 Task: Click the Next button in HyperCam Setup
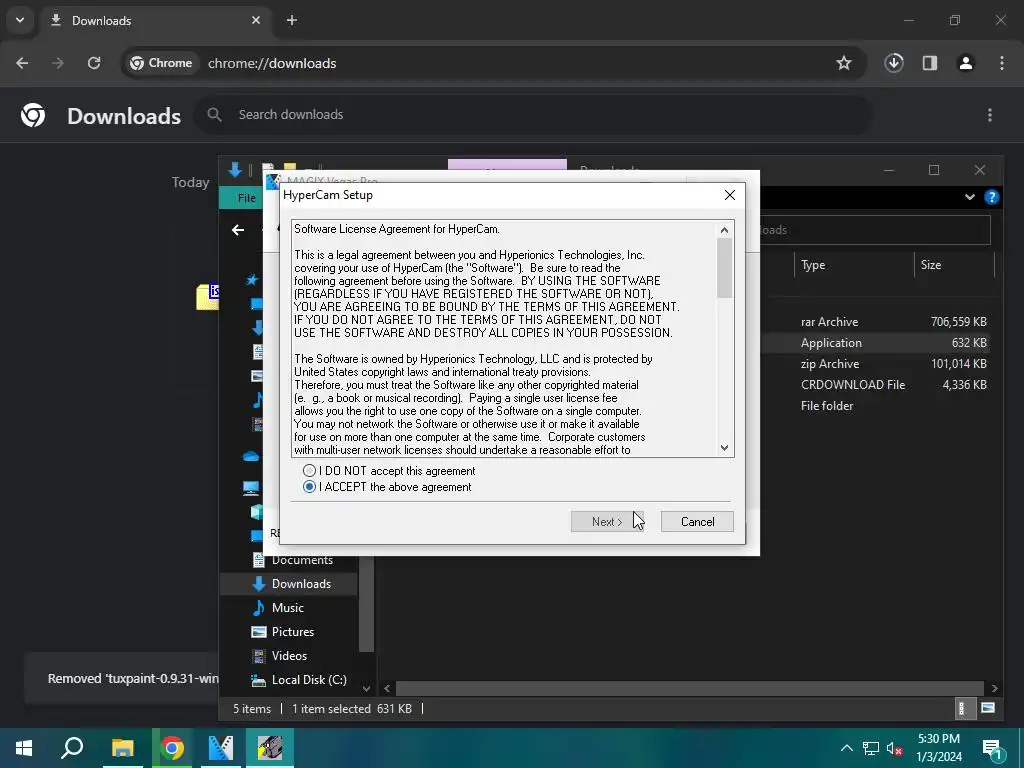(607, 522)
